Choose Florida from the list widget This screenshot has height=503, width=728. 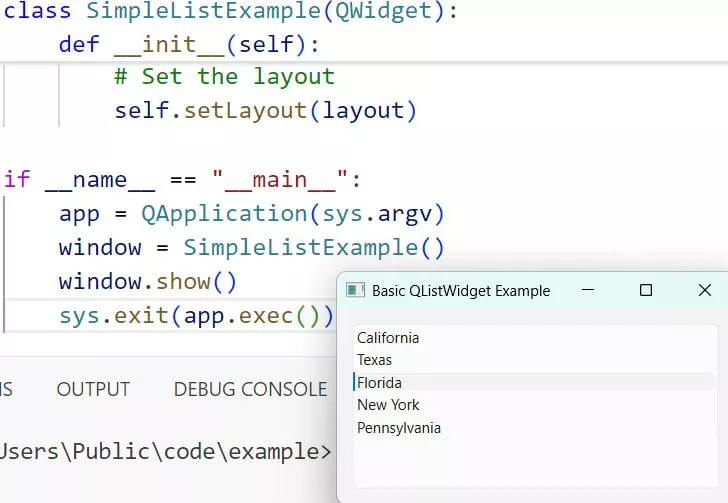click(380, 382)
